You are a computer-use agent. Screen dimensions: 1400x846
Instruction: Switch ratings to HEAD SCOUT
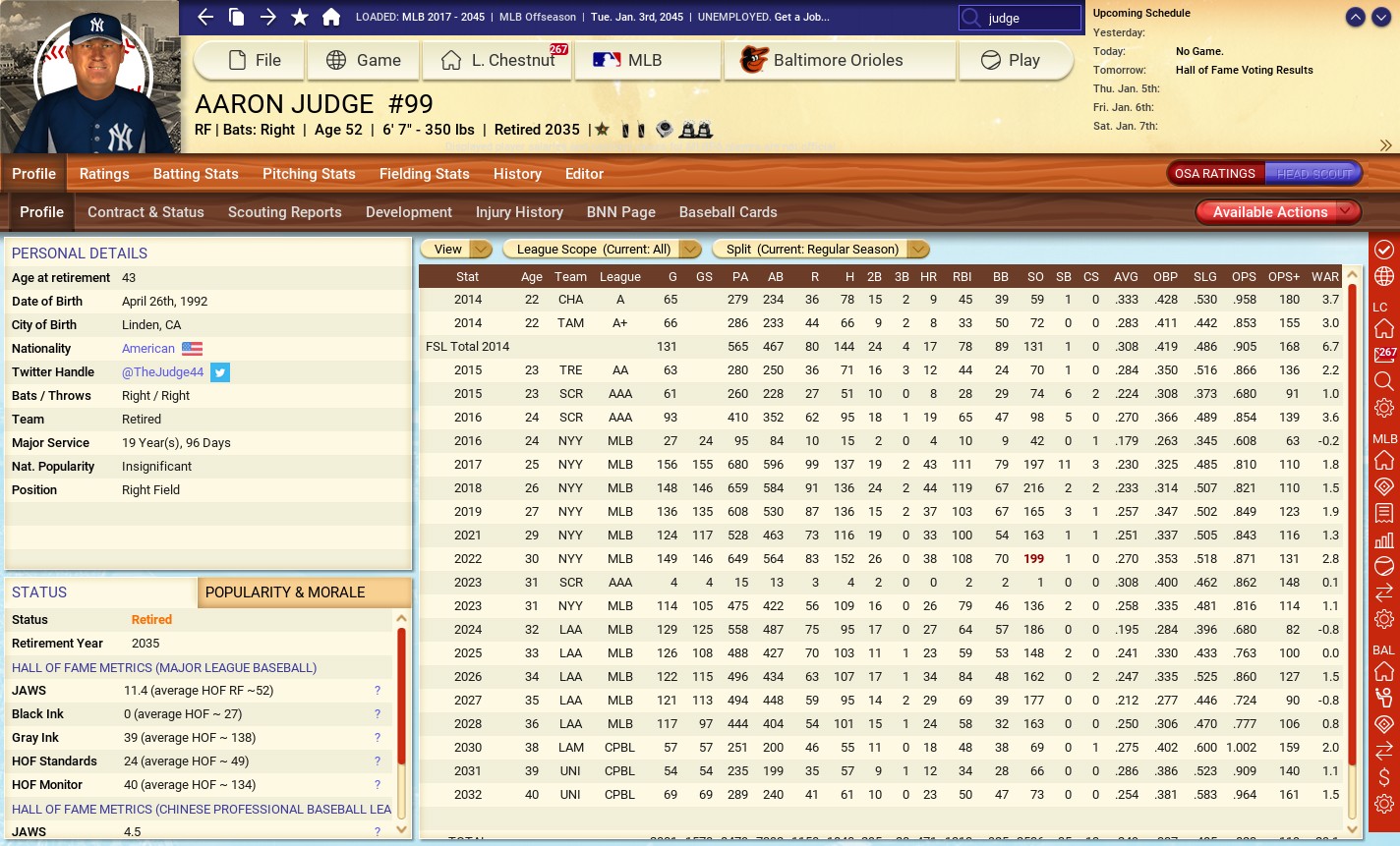coord(1314,174)
